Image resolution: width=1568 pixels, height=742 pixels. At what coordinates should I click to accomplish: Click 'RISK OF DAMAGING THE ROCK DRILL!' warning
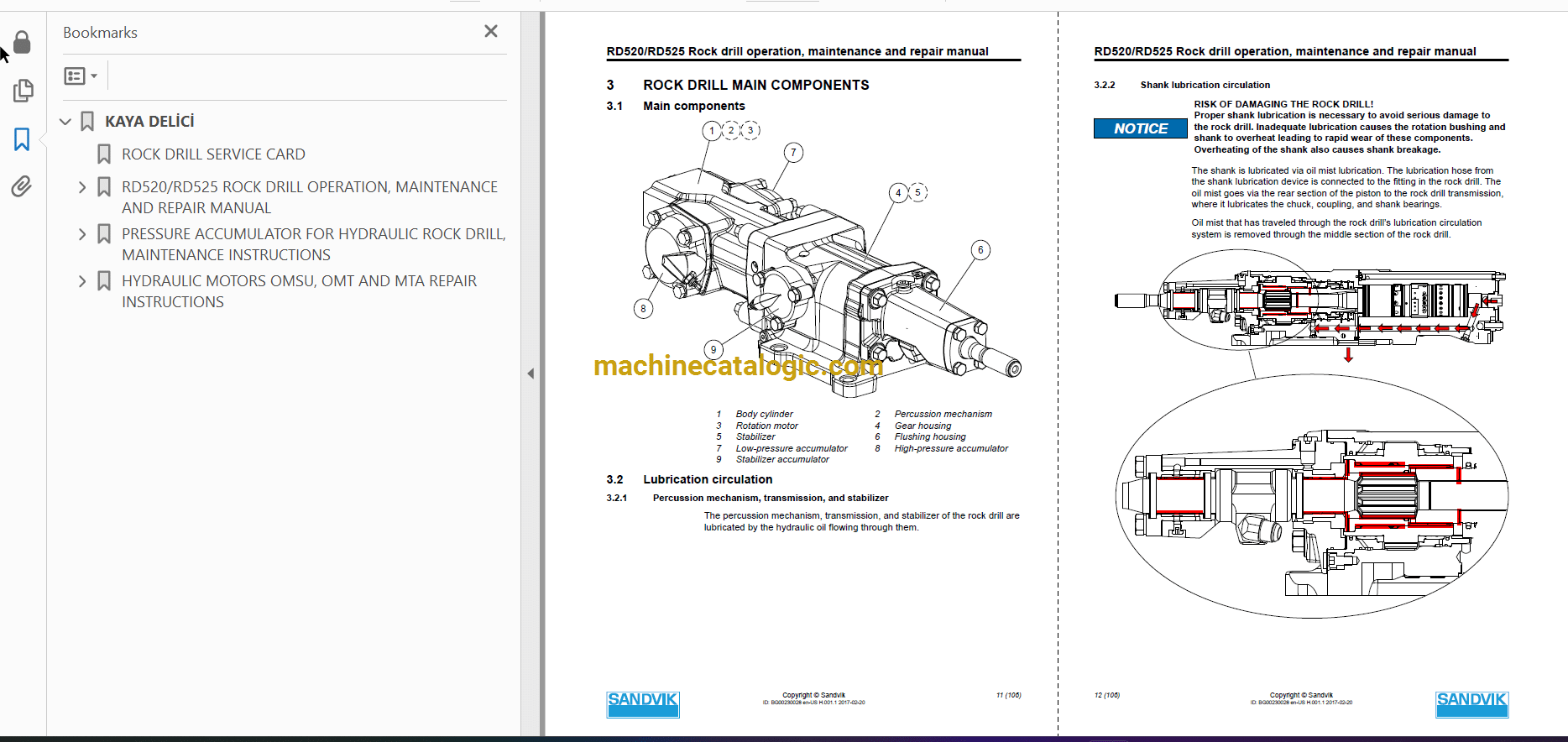pos(1283,104)
